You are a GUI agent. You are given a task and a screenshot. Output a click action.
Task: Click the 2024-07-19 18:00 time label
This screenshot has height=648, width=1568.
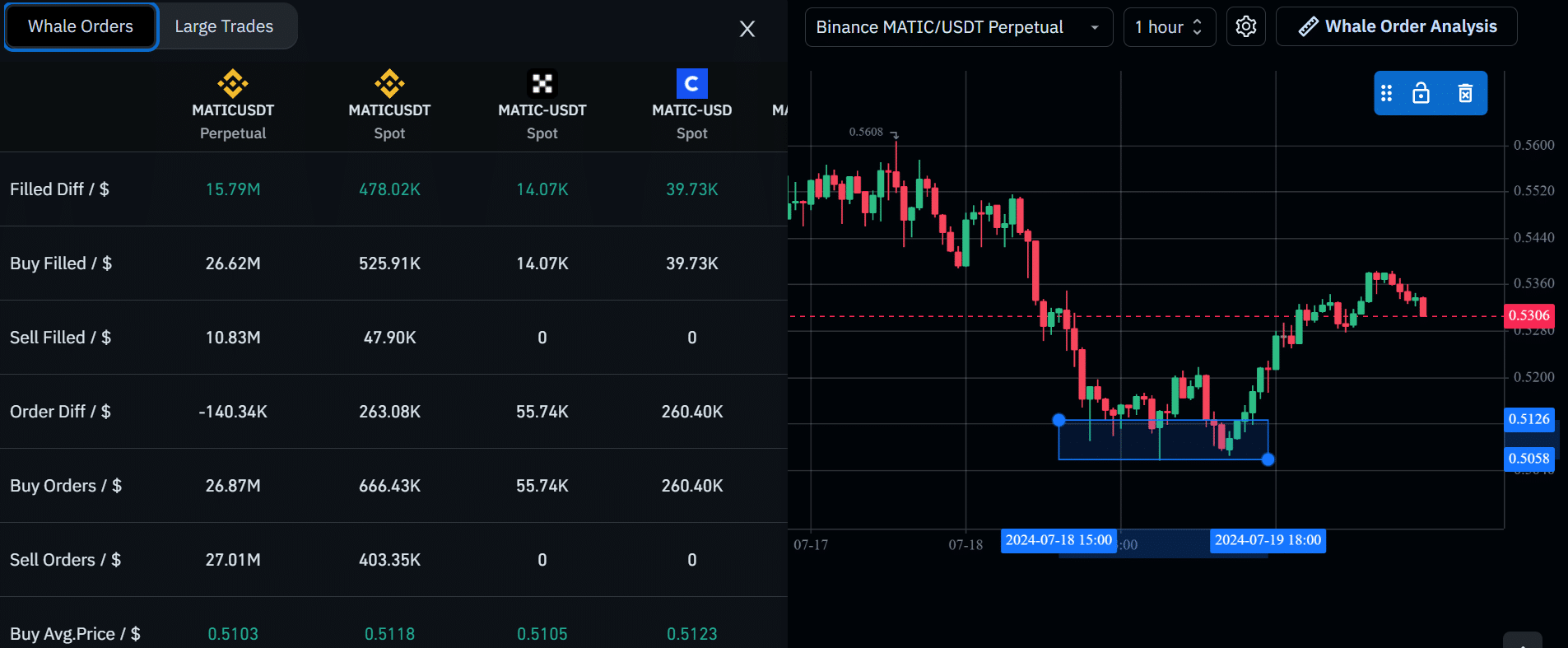1268,540
